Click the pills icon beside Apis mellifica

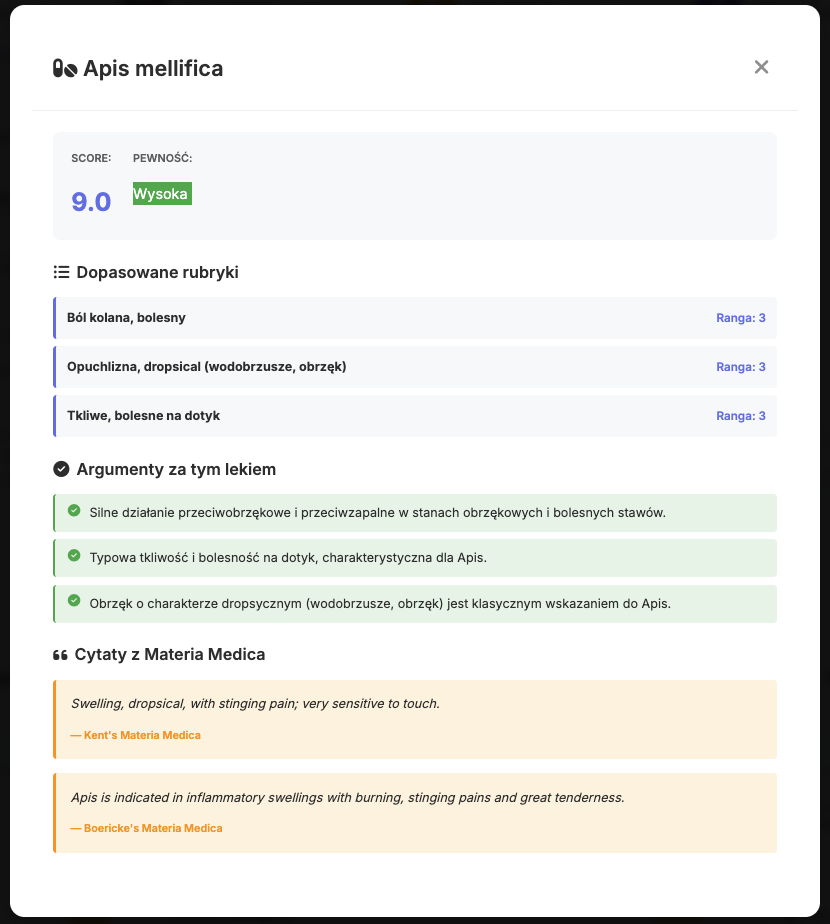(65, 69)
